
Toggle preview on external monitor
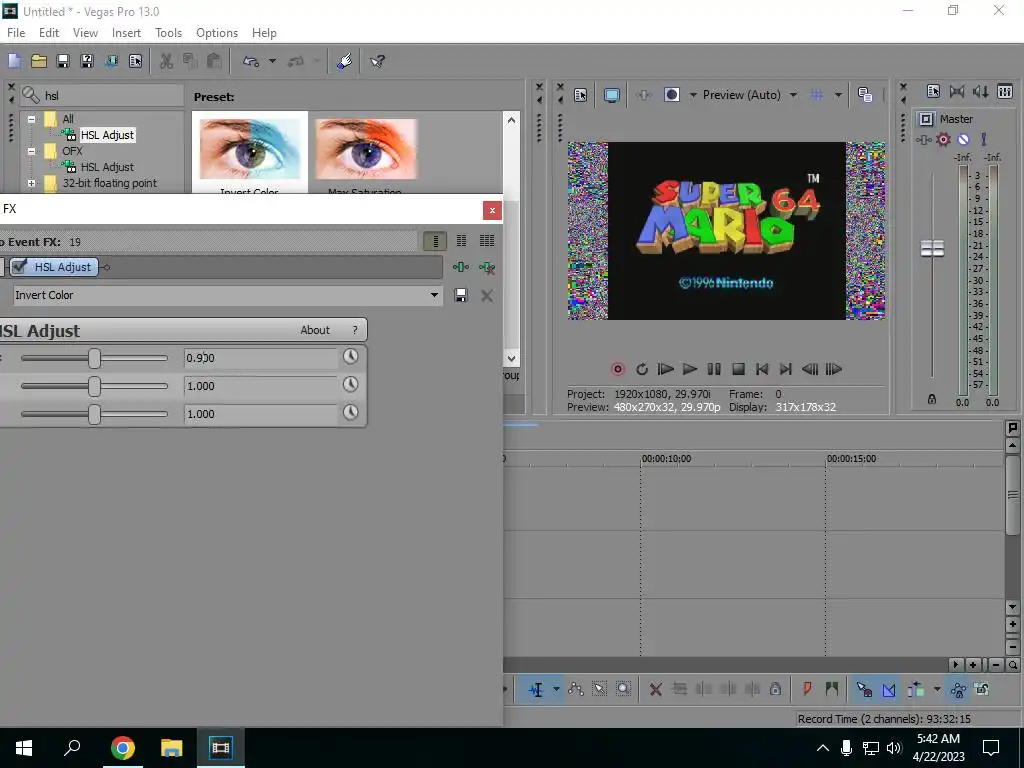tap(611, 95)
